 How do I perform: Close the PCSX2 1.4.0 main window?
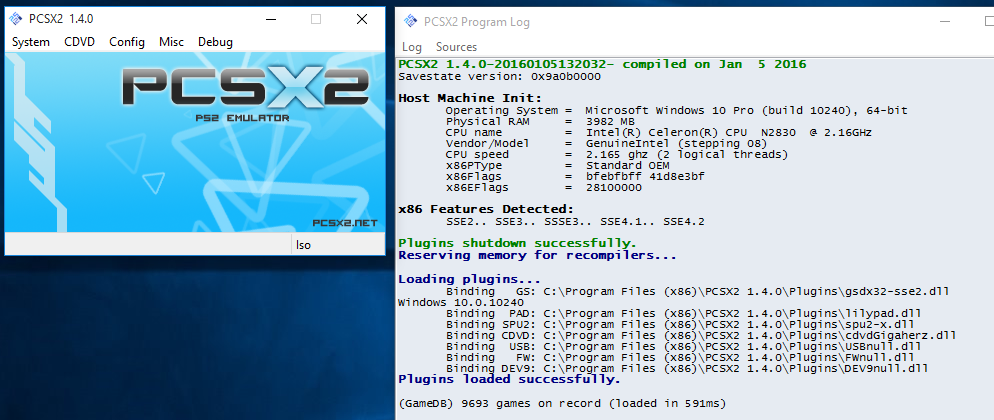coord(362,19)
